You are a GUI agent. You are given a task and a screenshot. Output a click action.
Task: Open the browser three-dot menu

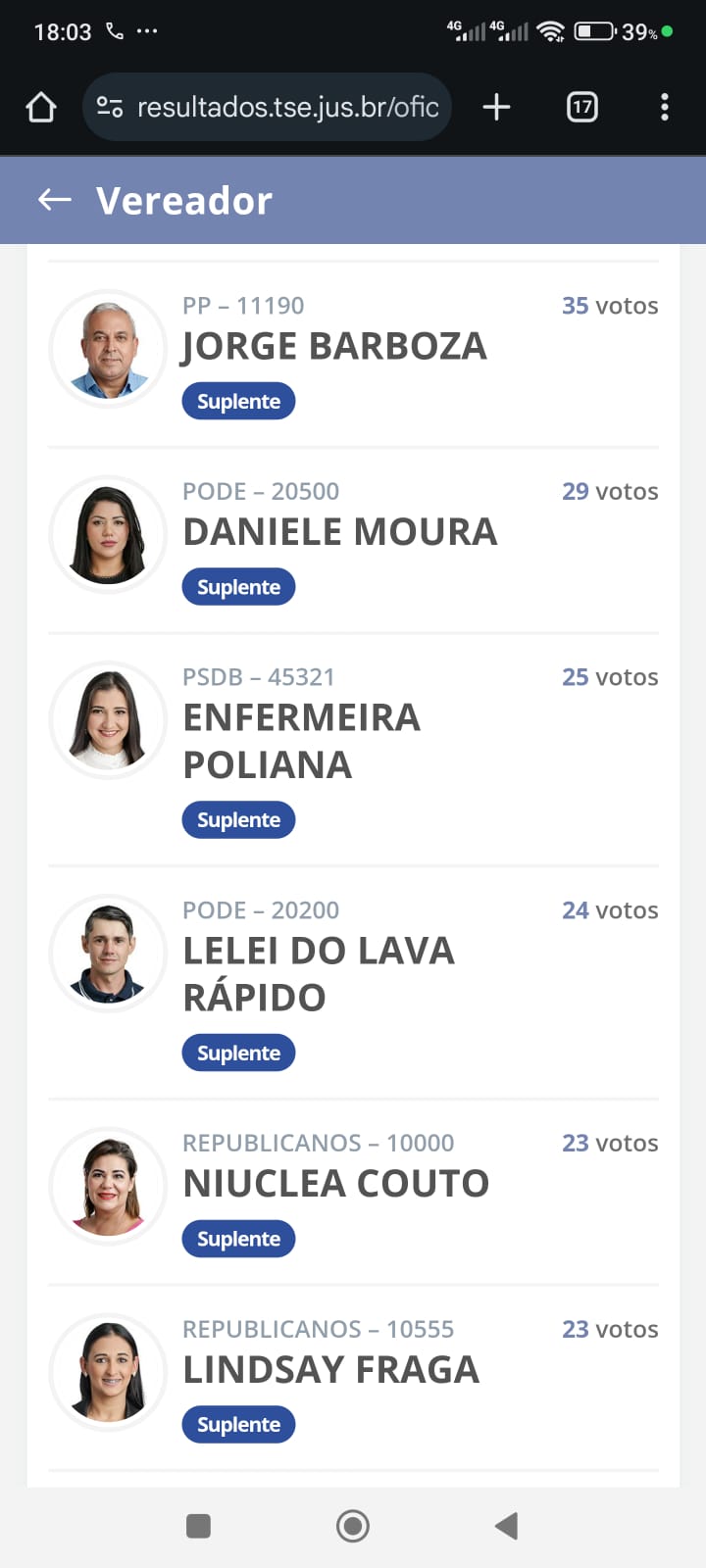[x=665, y=107]
